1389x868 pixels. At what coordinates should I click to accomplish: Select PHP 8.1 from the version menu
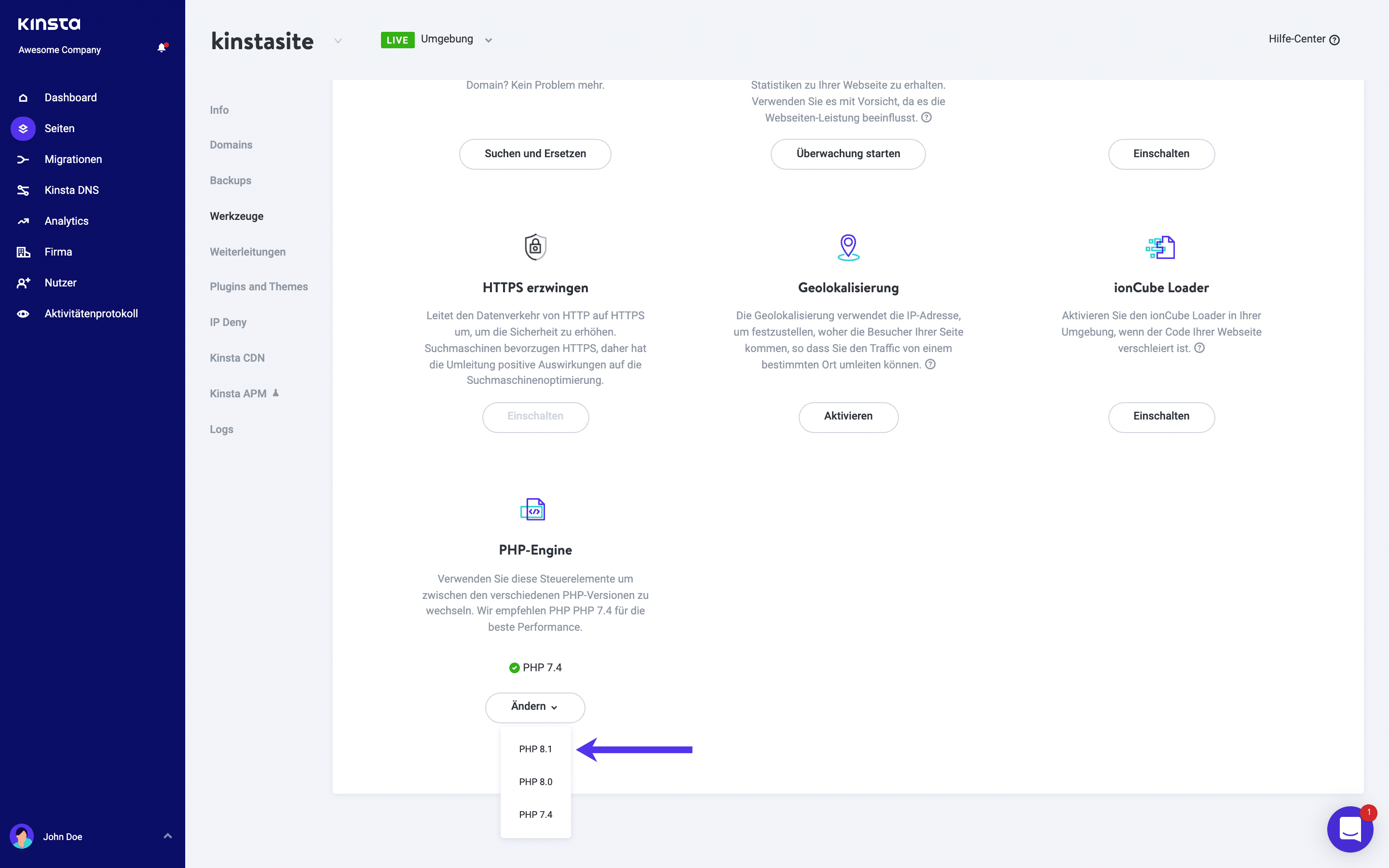tap(535, 748)
